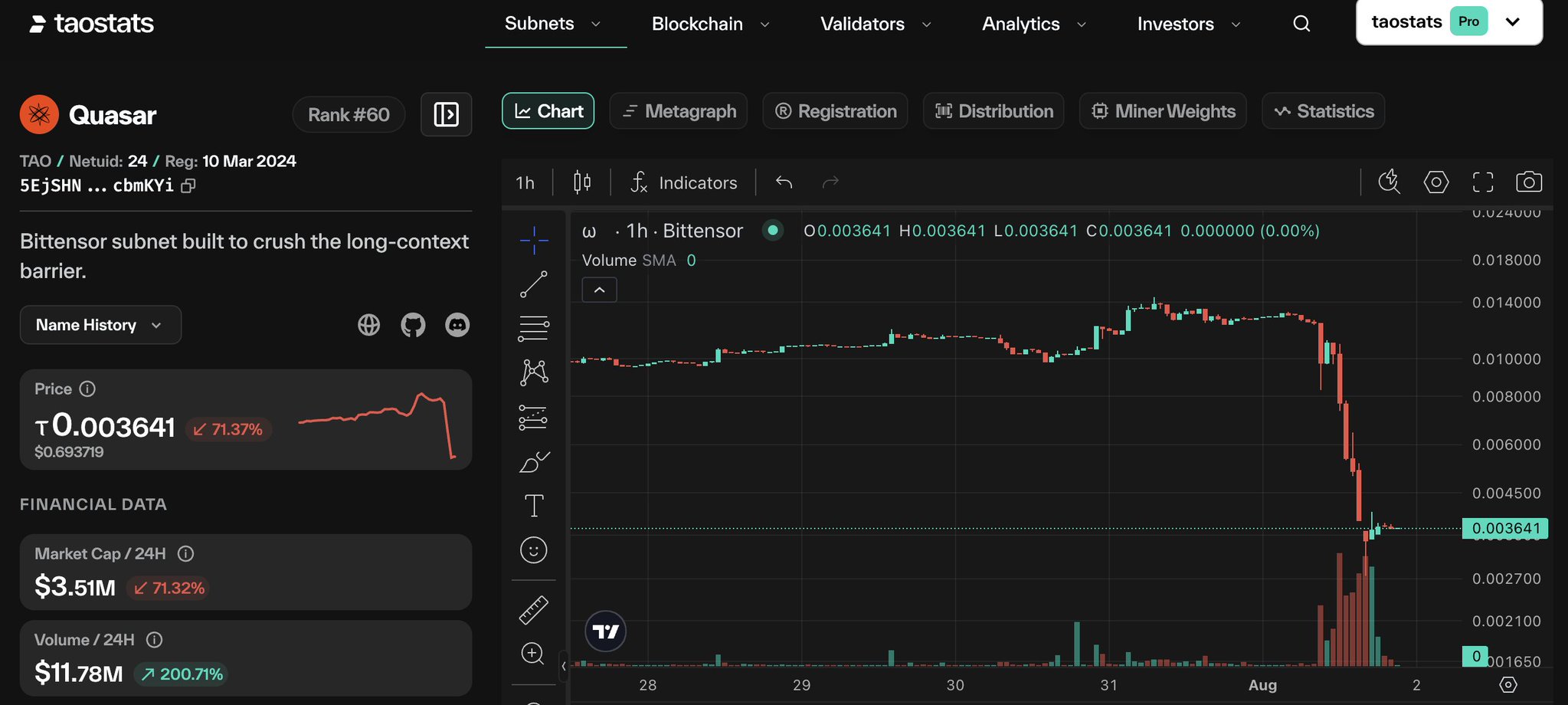Open the Indicators button
Viewport: 1568px width, 705px height.
point(683,182)
